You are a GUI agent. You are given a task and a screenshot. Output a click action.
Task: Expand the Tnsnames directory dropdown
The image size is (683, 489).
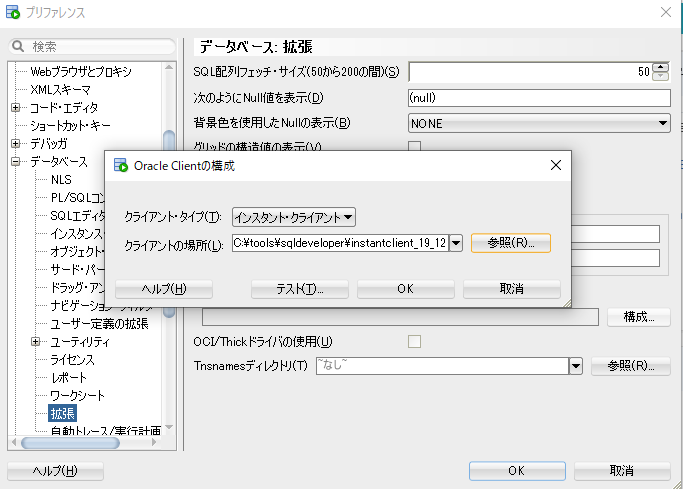point(575,366)
